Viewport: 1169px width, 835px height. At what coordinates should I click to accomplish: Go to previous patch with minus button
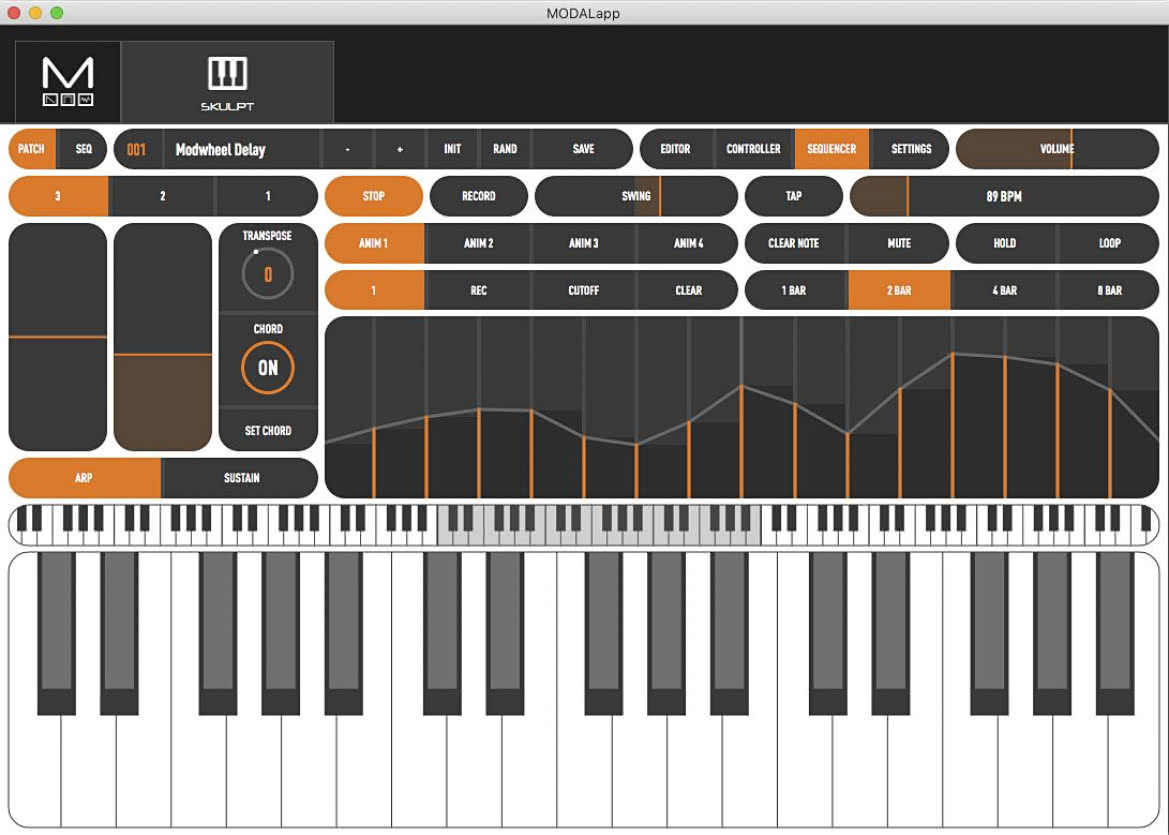[x=347, y=149]
